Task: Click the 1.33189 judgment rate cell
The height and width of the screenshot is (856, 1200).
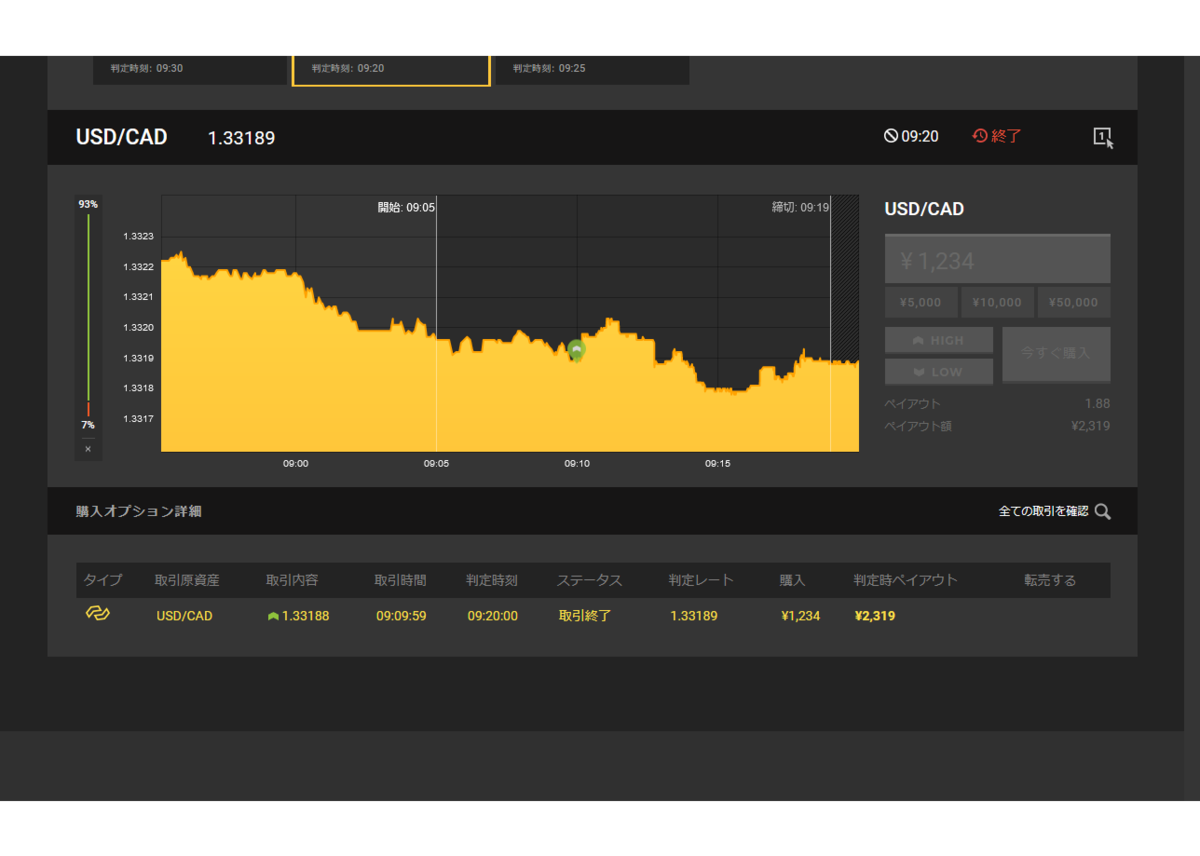Action: pyautogui.click(x=694, y=616)
